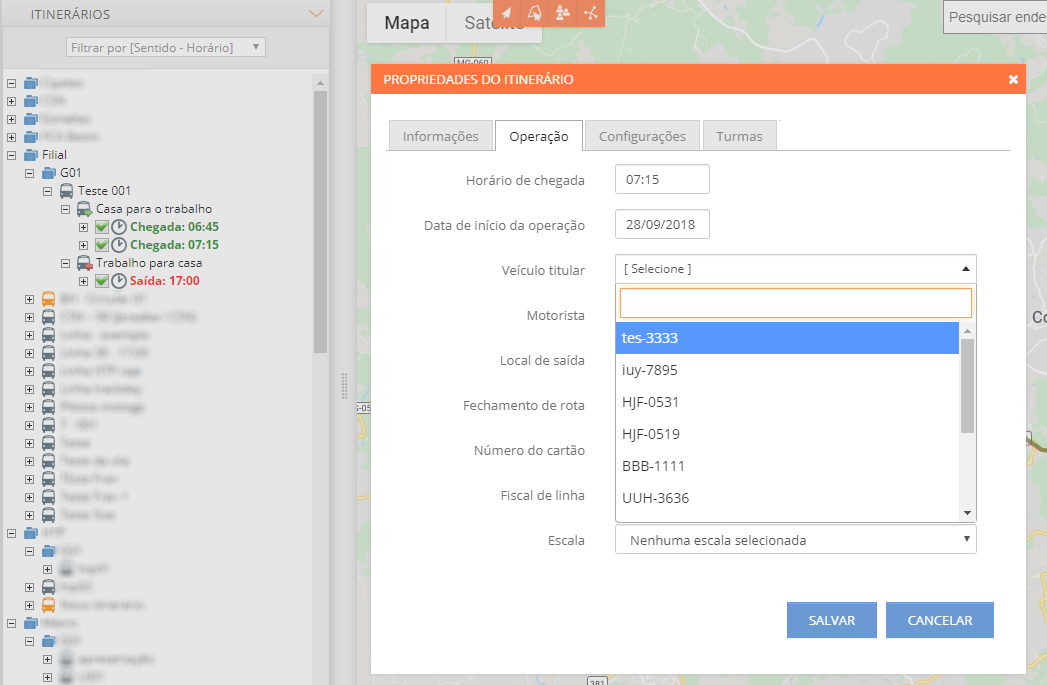Click the Casa para o trabalho bus icon

point(85,209)
